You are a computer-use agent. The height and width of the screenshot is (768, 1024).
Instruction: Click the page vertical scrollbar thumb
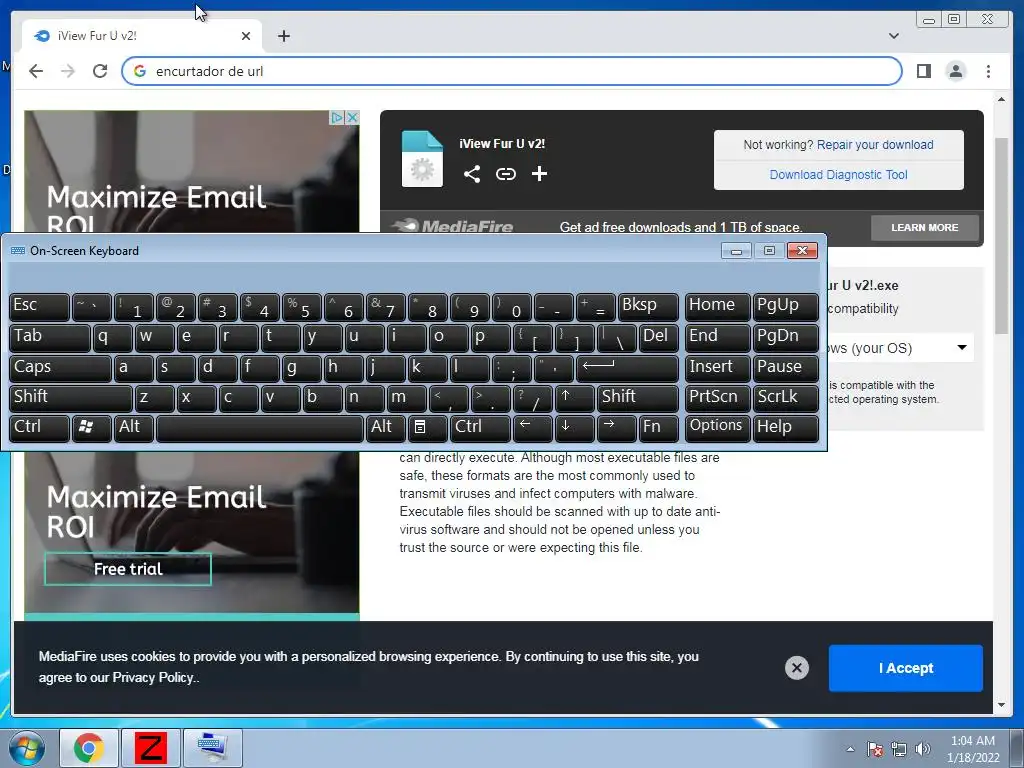click(x=1001, y=235)
